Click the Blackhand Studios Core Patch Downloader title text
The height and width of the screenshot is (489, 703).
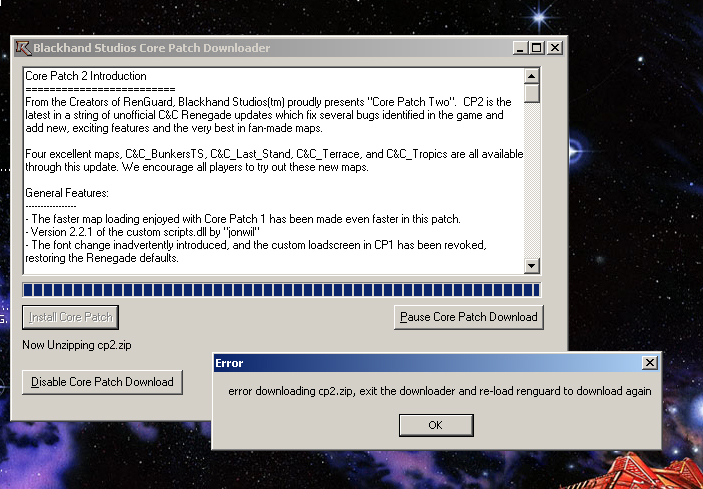[151, 48]
